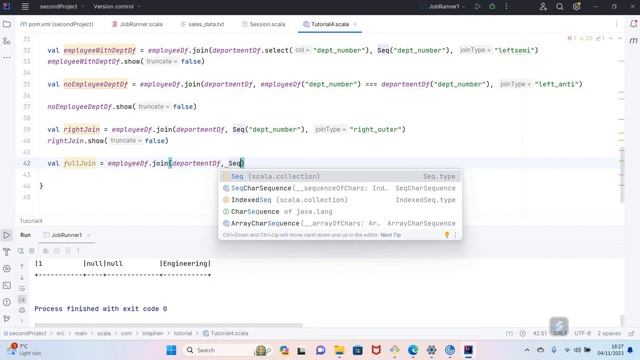
Task: Click scala breadcrumb in navigation bar
Action: [x=104, y=333]
